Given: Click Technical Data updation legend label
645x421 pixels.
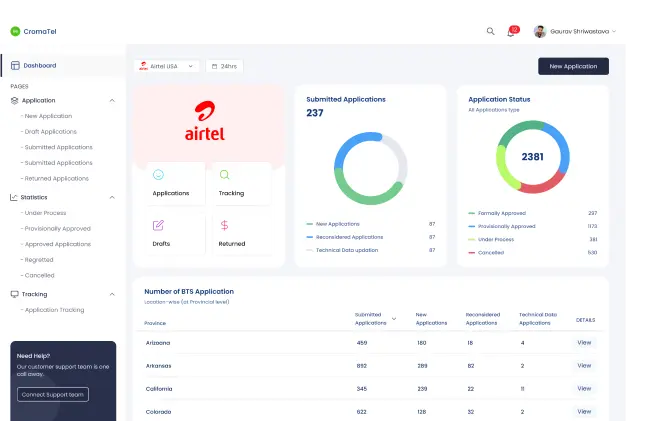Looking at the screenshot, I should [x=347, y=250].
